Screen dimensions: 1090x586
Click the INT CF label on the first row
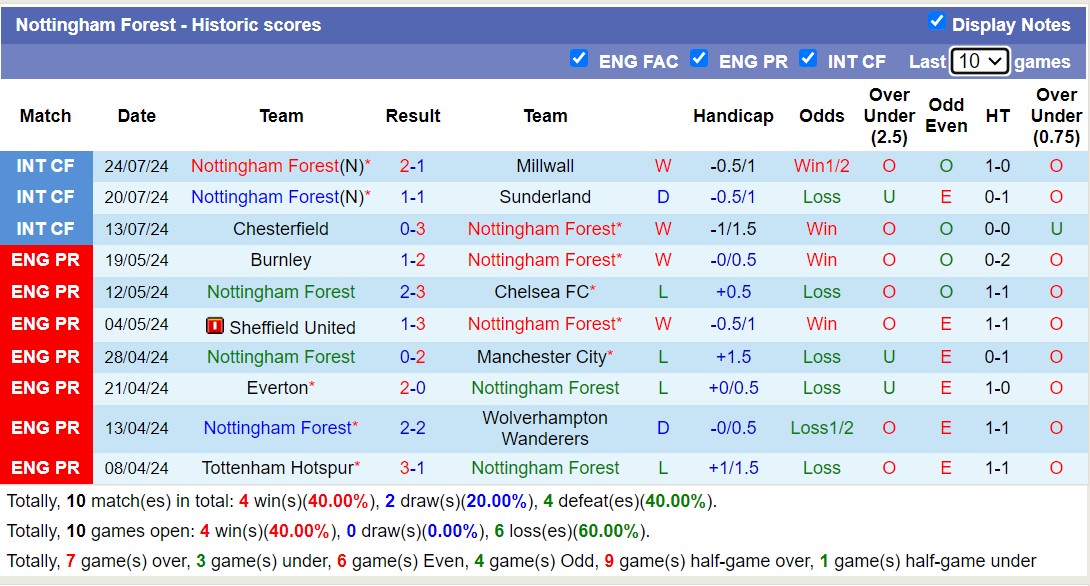pos(46,165)
